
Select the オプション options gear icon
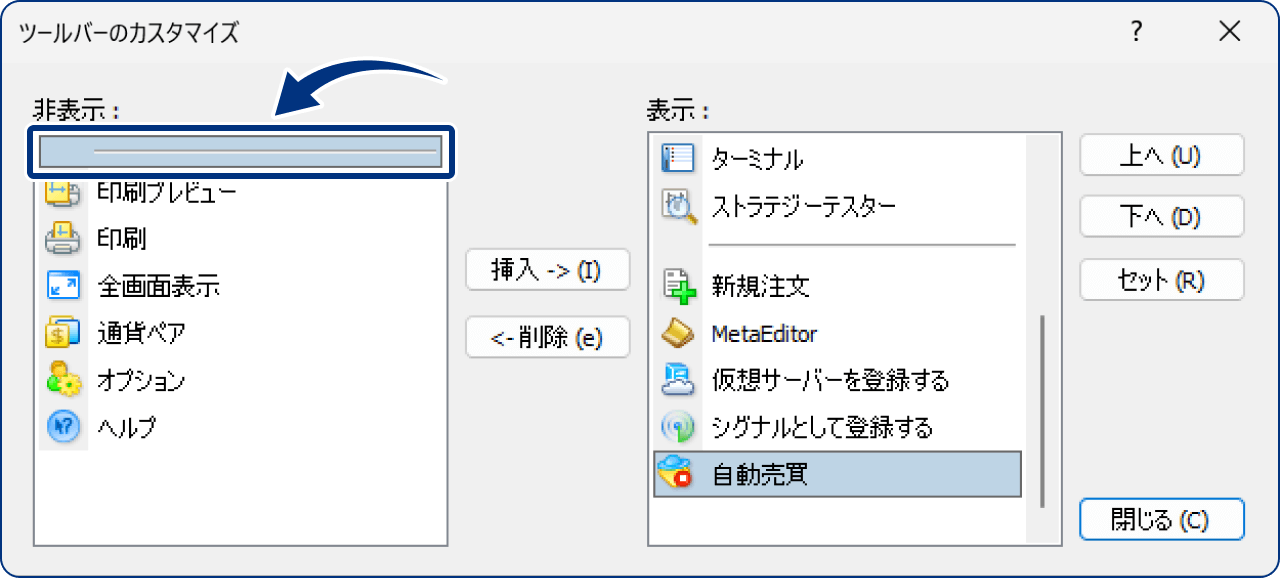(x=63, y=381)
